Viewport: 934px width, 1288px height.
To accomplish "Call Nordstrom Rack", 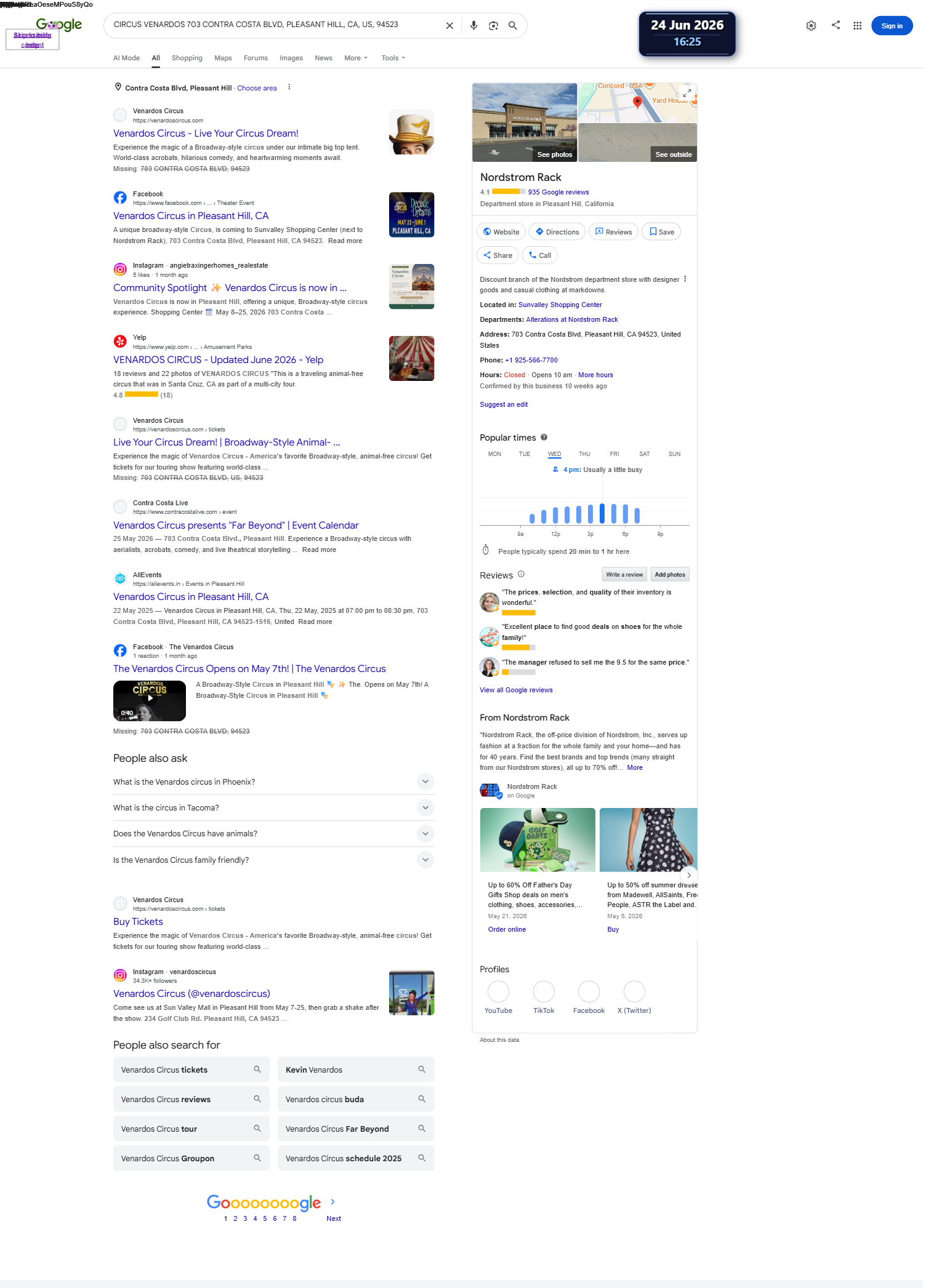I will (539, 255).
